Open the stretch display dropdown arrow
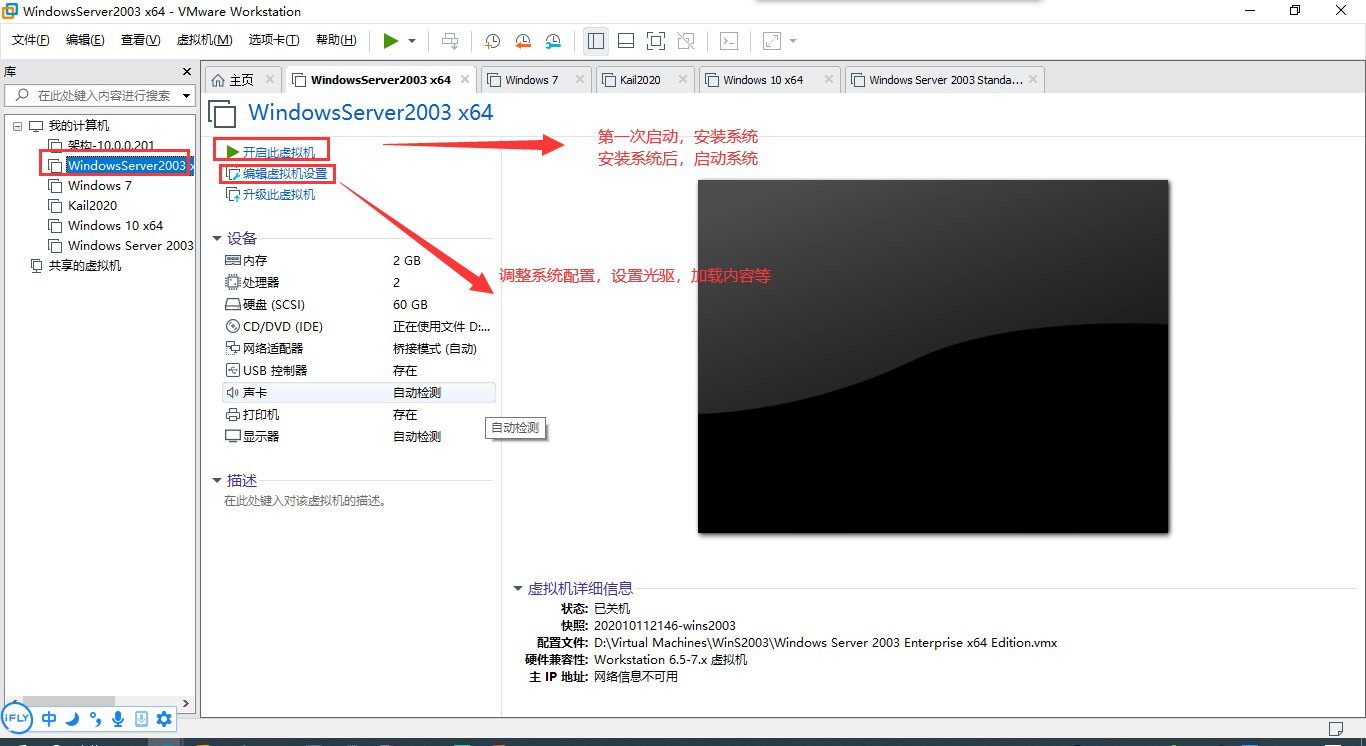1366x746 pixels. coord(793,41)
